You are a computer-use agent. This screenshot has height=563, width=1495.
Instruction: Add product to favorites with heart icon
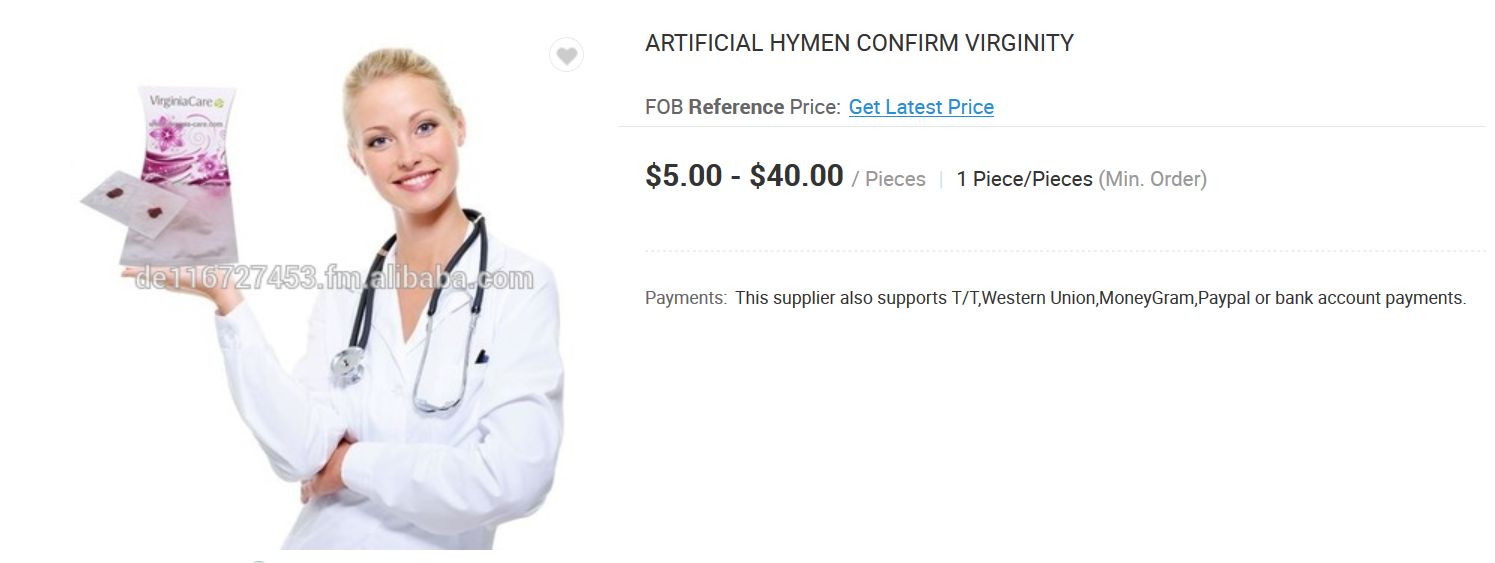coord(567,56)
